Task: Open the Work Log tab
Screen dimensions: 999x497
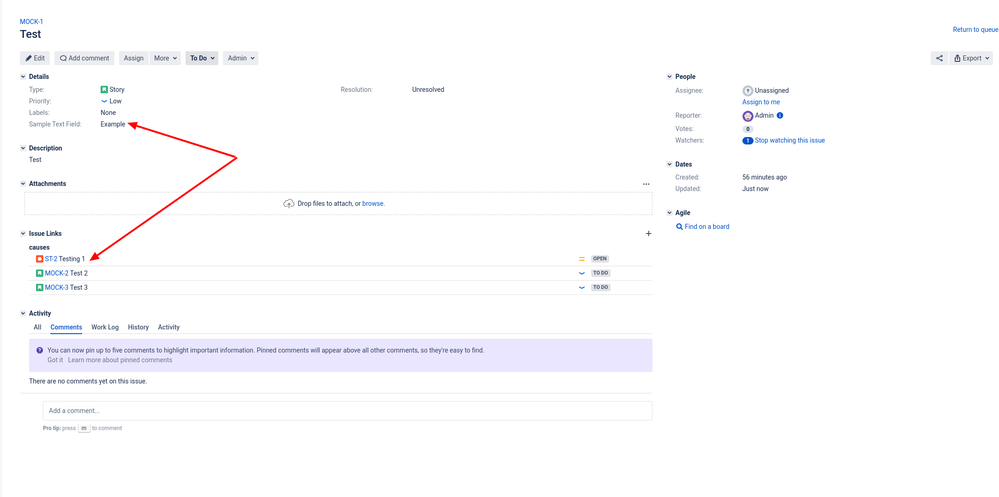Action: point(105,328)
